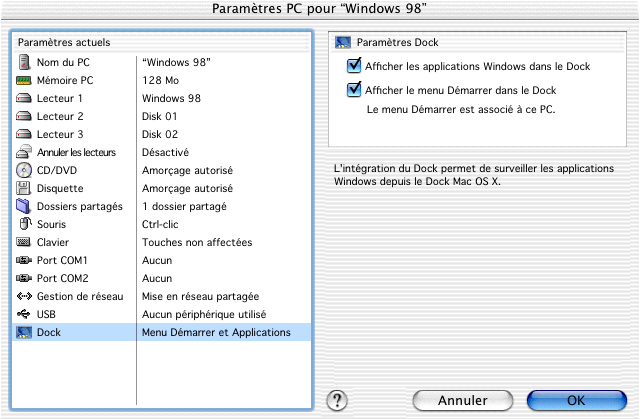Viewport: 640px width, 420px height.
Task: Select the USB symbol icon
Action: (24, 314)
